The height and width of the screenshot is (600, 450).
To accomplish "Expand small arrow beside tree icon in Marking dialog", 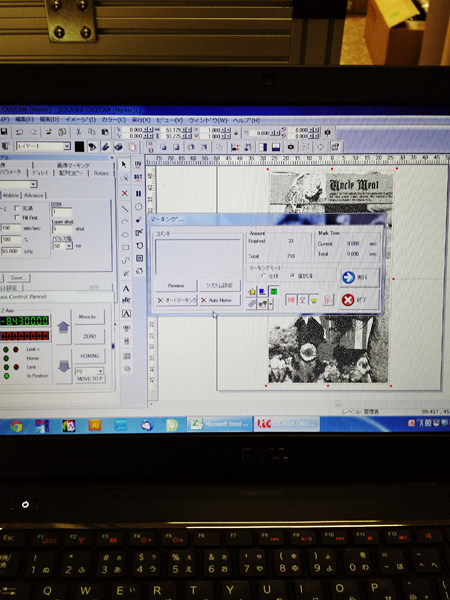I will [271, 305].
